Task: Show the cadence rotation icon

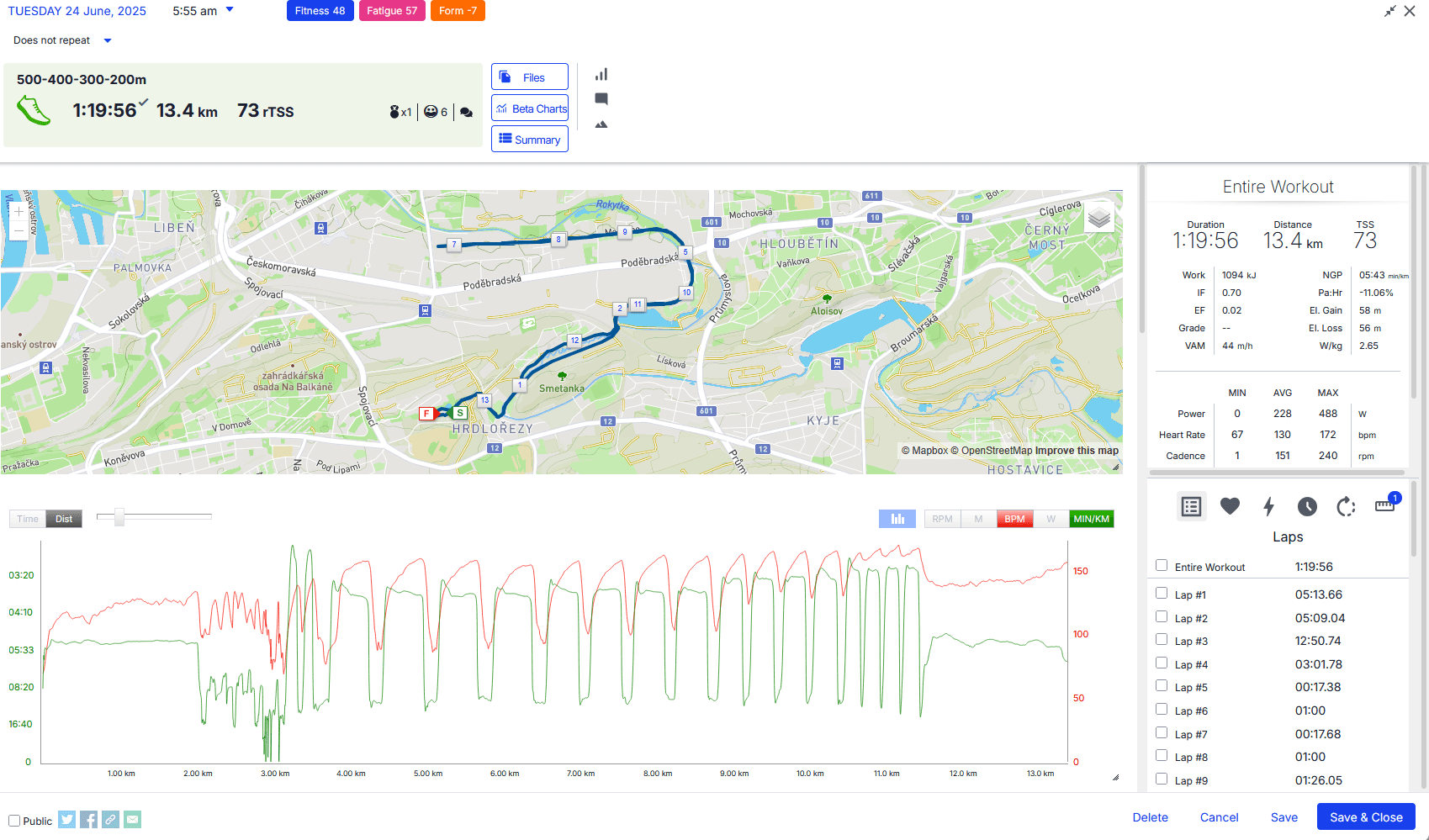Action: coord(1346,506)
